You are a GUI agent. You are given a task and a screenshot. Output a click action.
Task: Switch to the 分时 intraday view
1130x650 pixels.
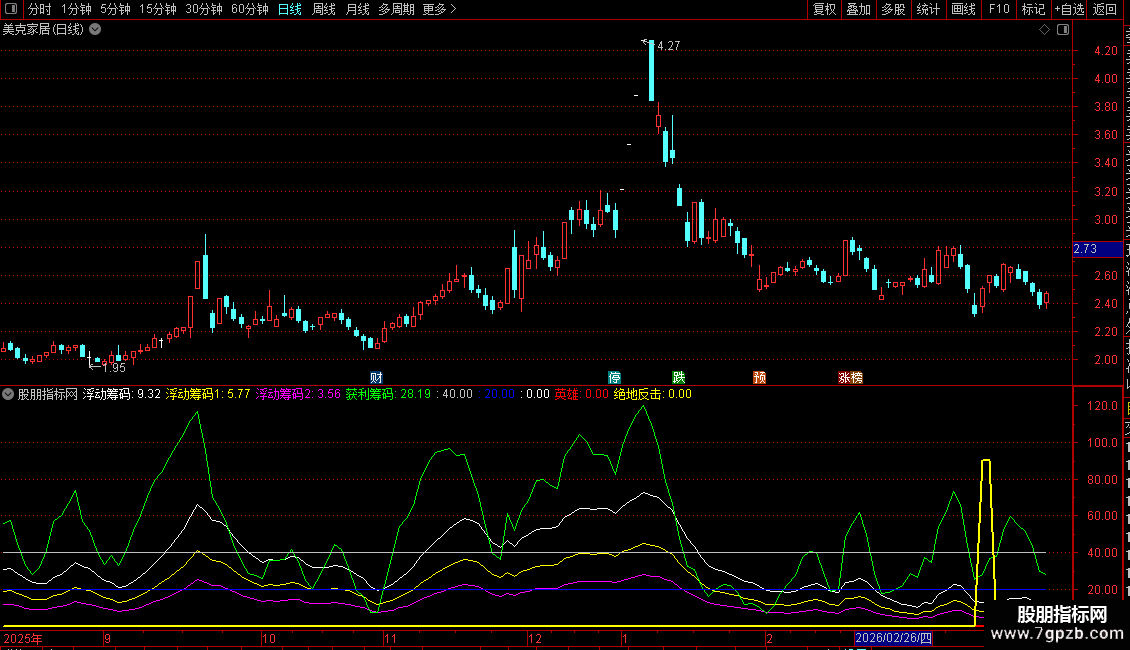pyautogui.click(x=39, y=10)
